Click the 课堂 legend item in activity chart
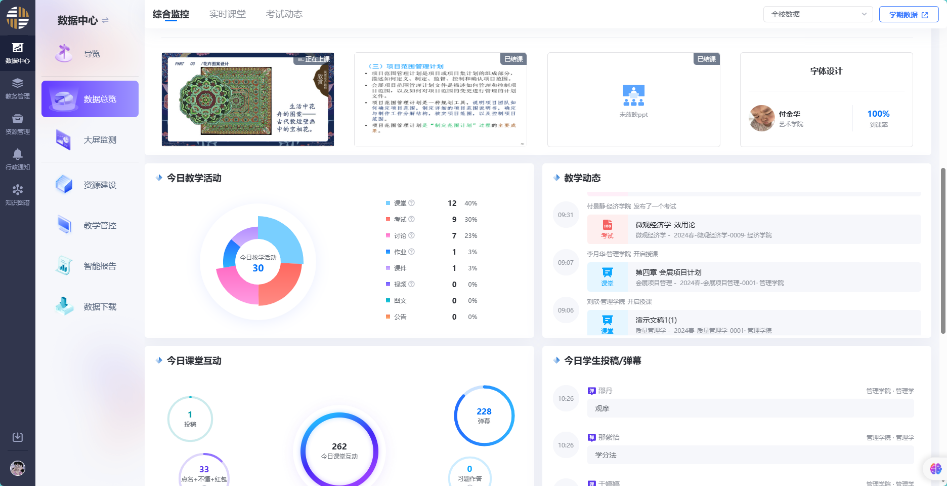This screenshot has height=486, width=947. pos(398,203)
